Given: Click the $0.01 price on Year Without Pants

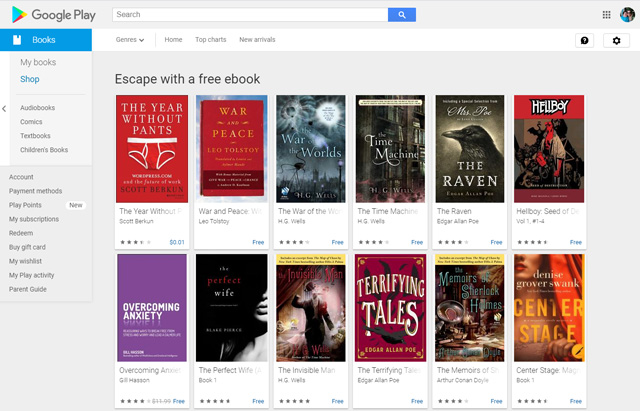Looking at the screenshot, I should 177,242.
